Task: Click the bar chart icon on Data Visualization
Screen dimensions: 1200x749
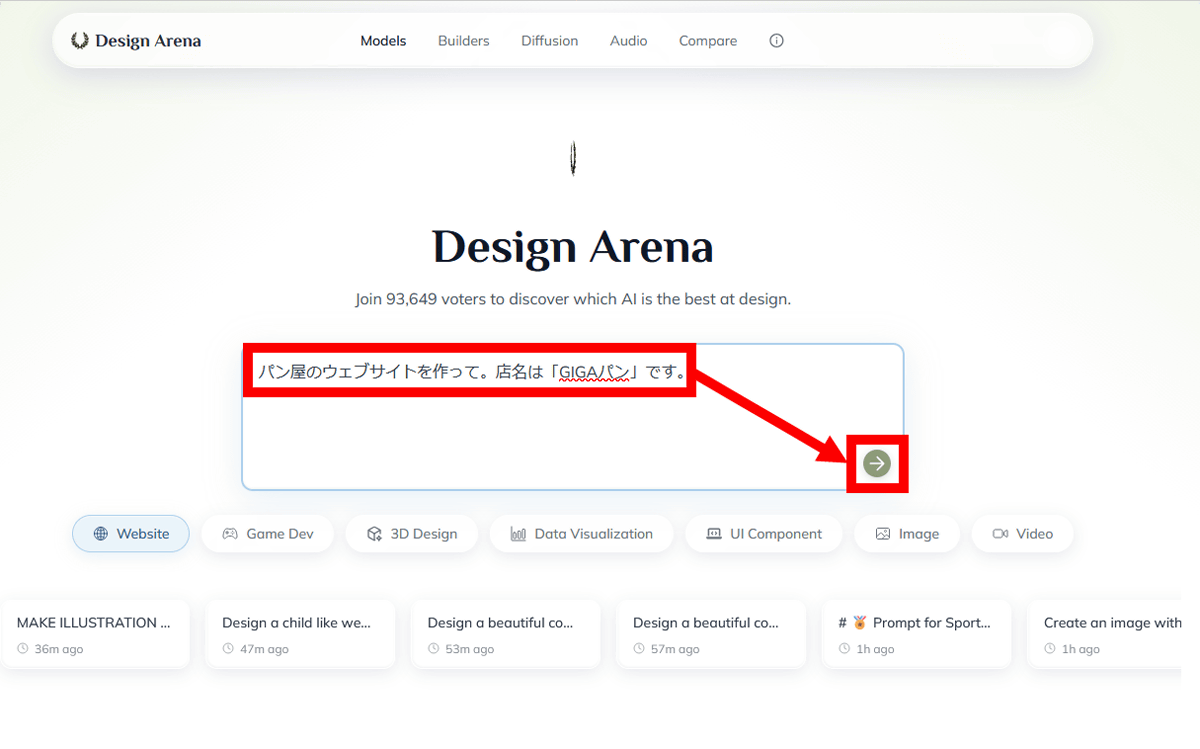Action: (518, 534)
